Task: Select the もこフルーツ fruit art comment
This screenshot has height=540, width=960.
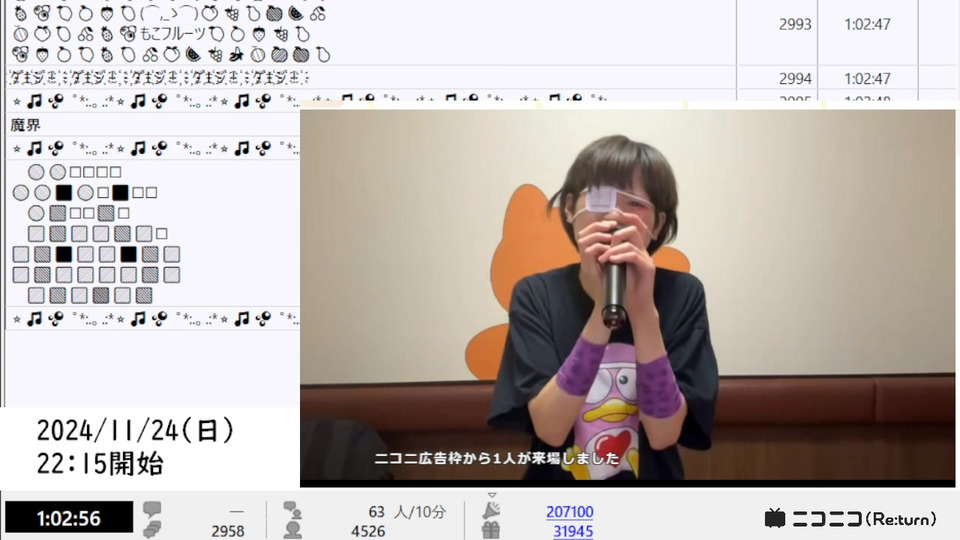Action: (x=370, y=31)
